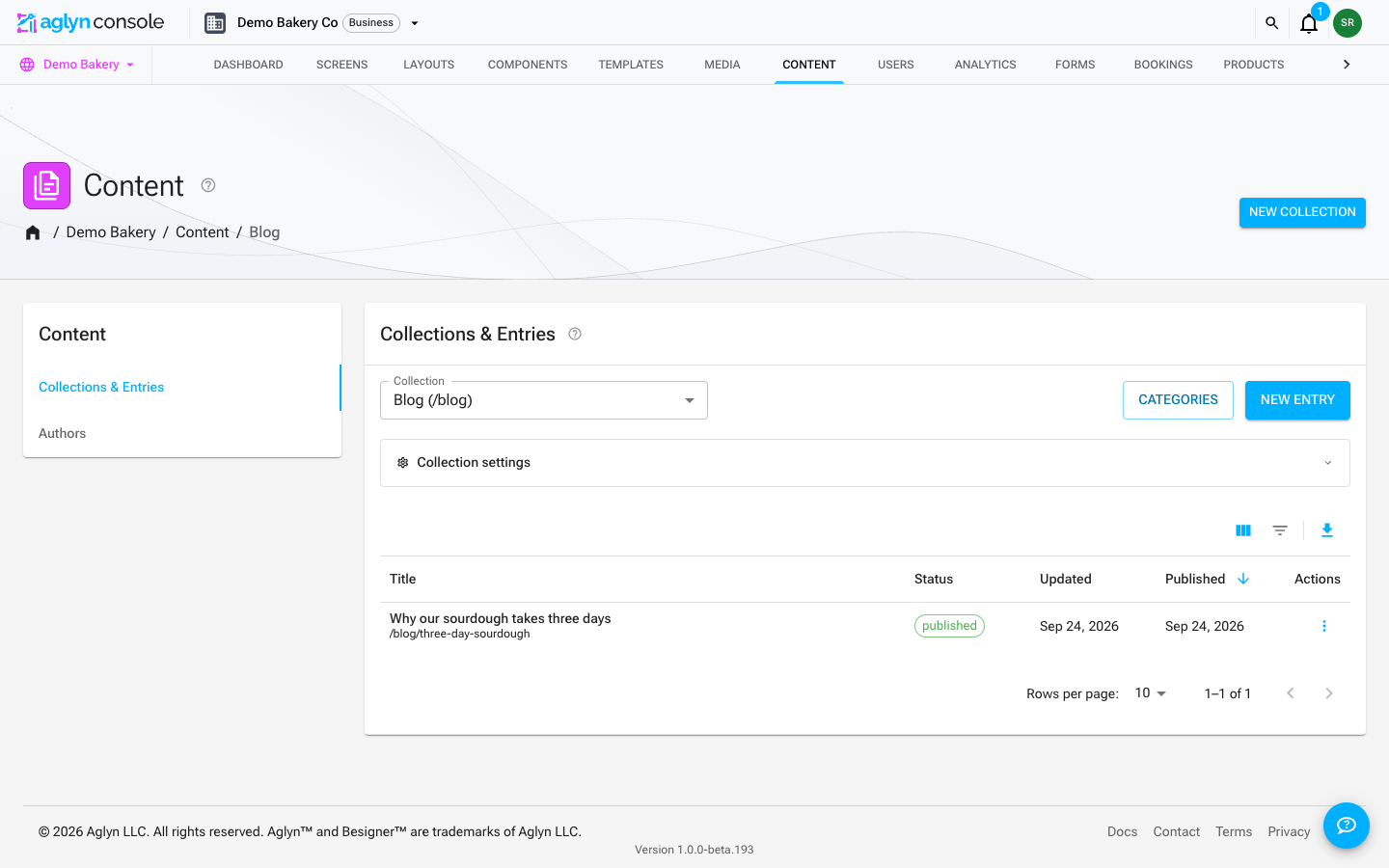Open the SR user avatar menu

(x=1348, y=23)
